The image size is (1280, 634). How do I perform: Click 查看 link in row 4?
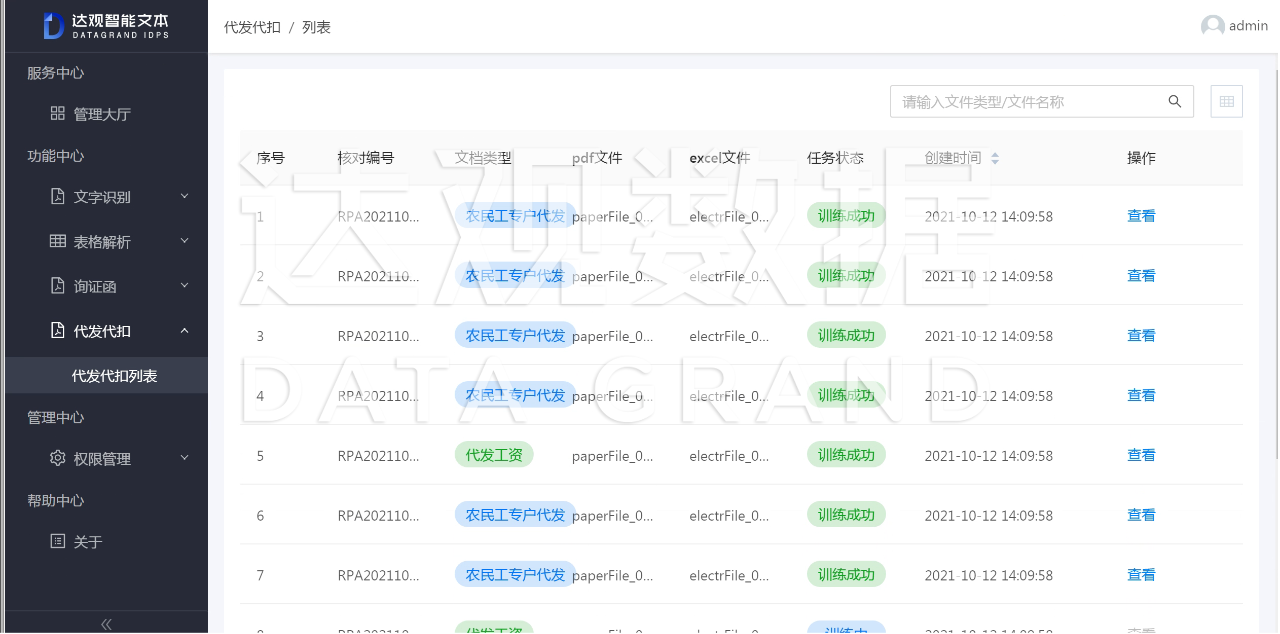pyautogui.click(x=1141, y=395)
